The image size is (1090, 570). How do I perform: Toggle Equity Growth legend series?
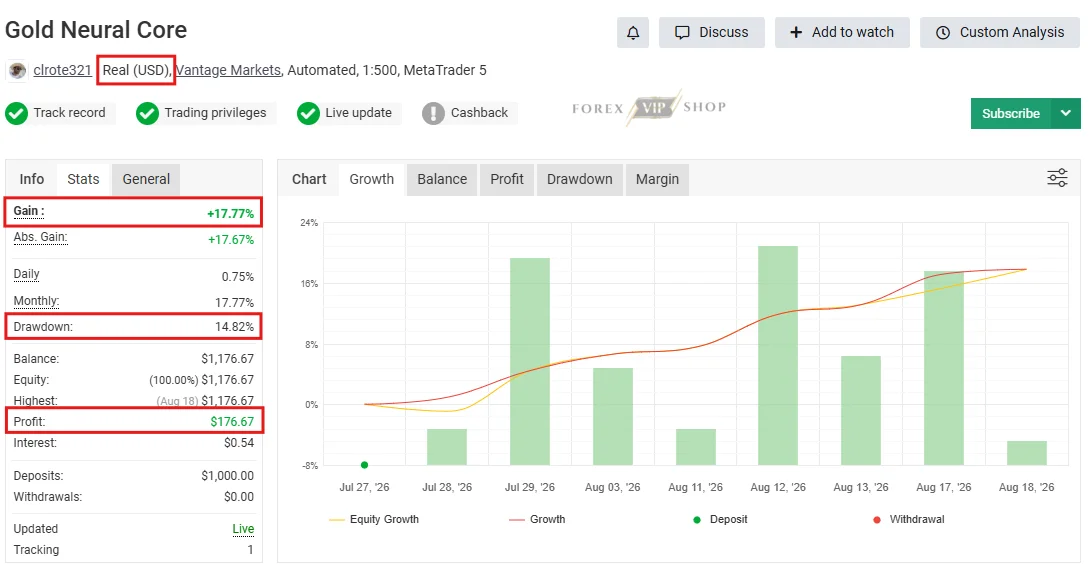pos(374,519)
